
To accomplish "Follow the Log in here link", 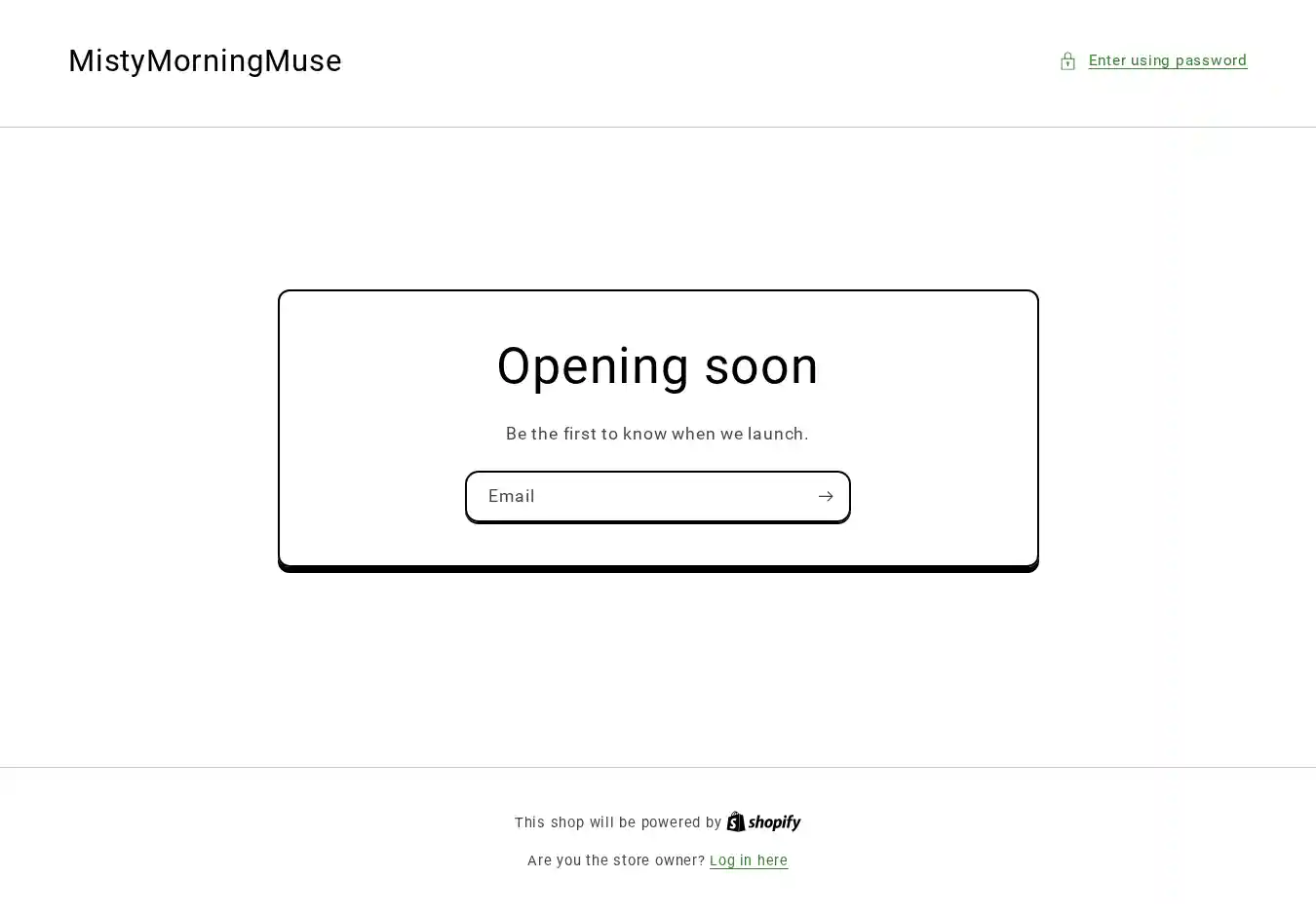I will [748, 860].
